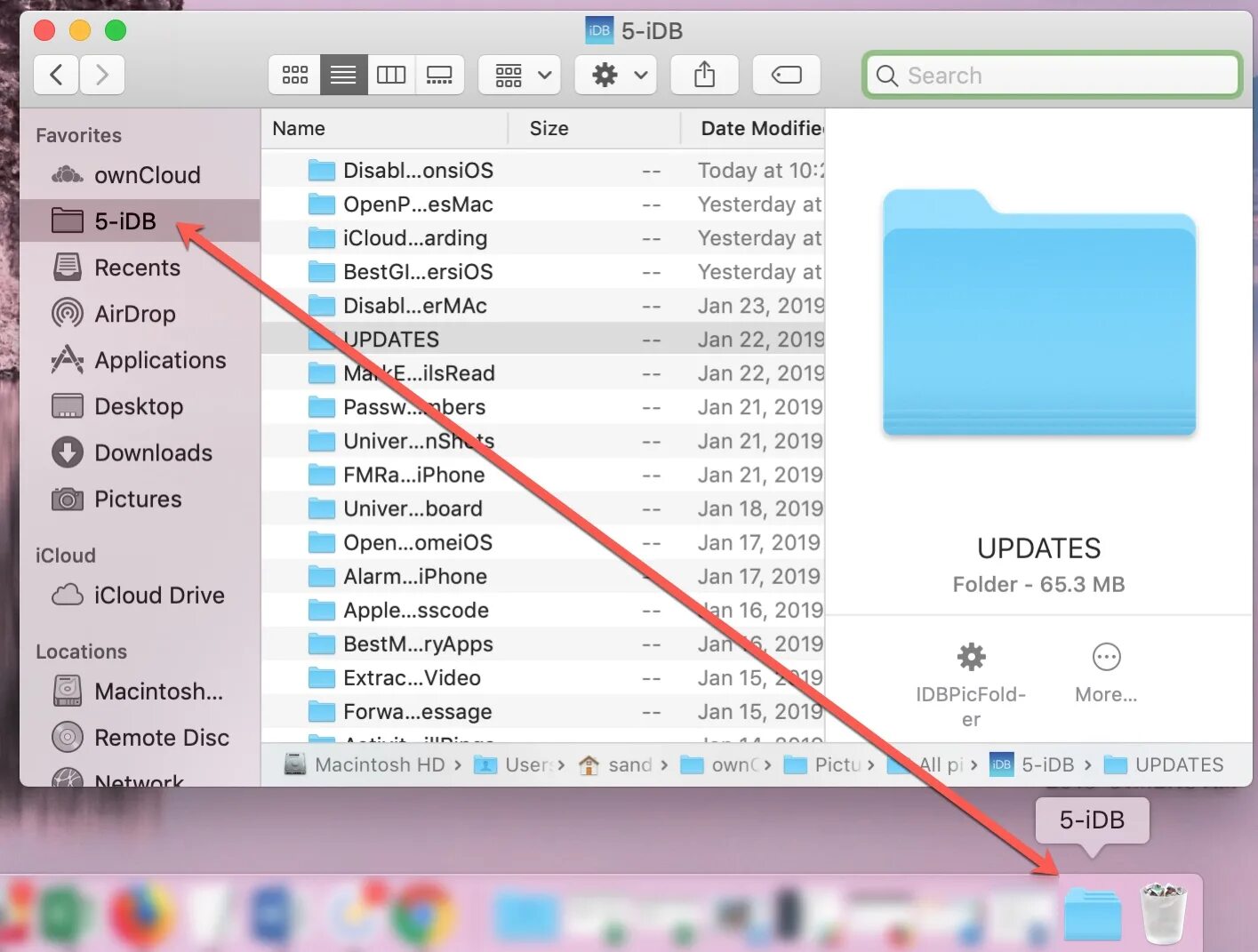Go back with the left chevron button

(x=56, y=75)
